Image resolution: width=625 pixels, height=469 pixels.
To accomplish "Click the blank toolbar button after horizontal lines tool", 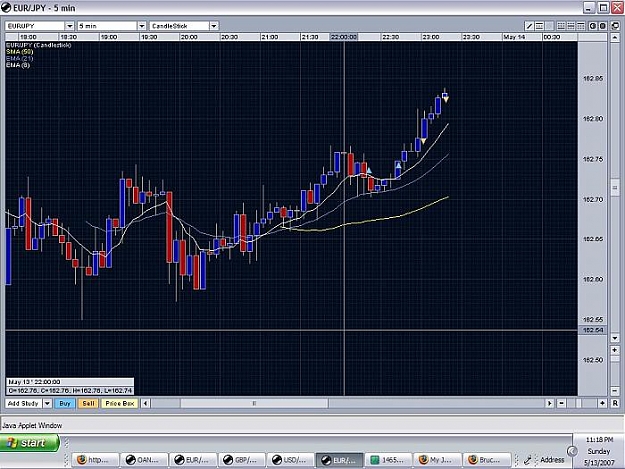I will (549, 26).
